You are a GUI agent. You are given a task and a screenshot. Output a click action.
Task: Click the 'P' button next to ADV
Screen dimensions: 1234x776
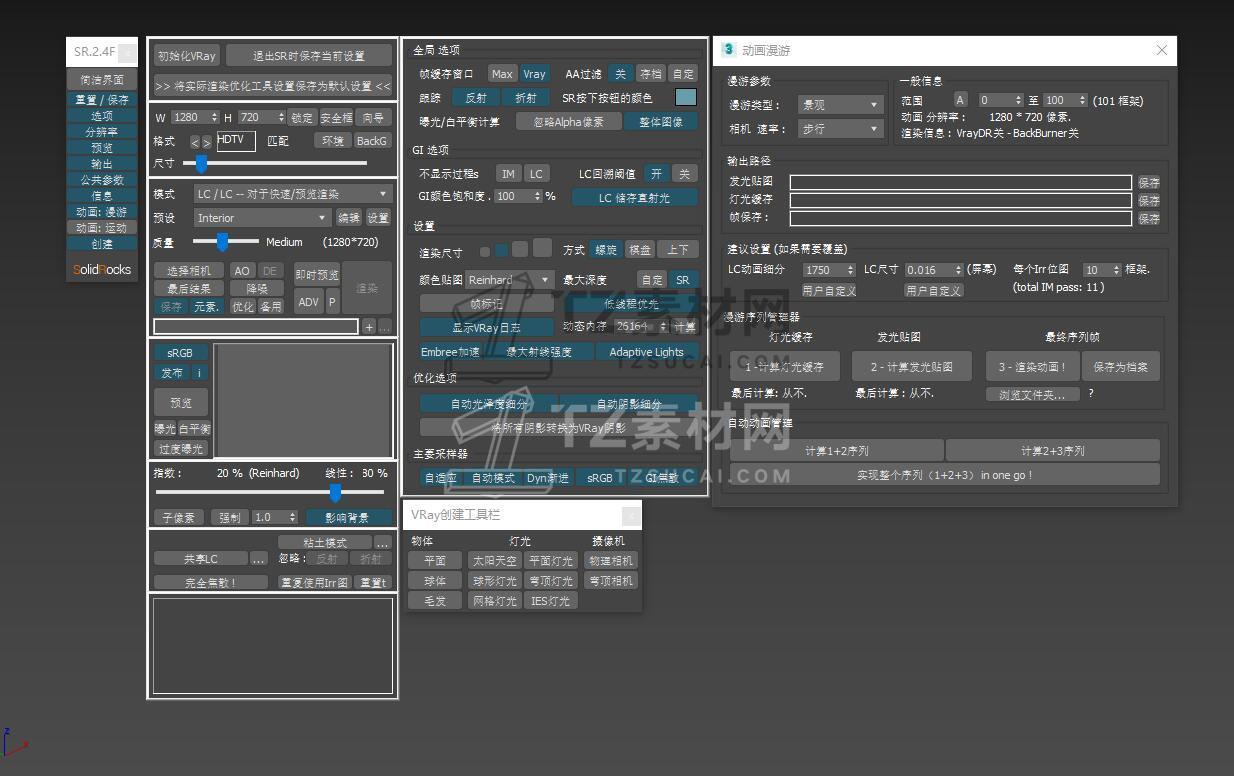coord(332,301)
